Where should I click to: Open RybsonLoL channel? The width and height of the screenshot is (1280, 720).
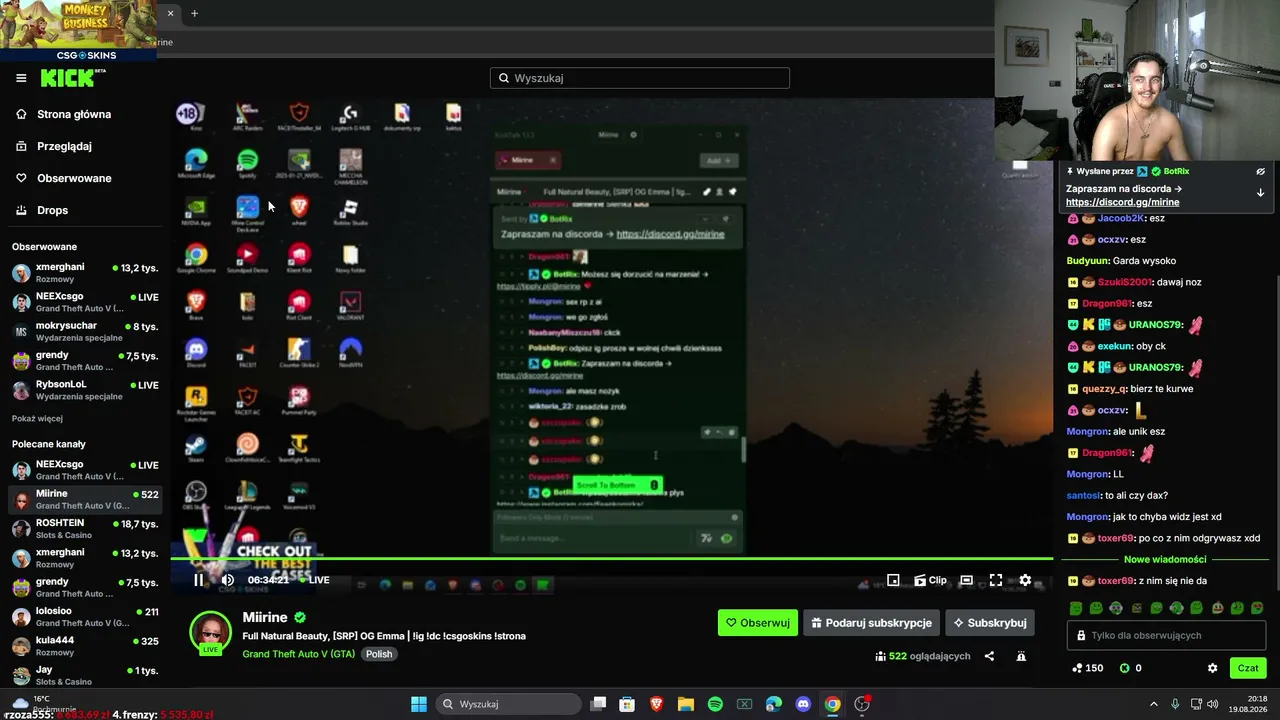tap(85, 390)
